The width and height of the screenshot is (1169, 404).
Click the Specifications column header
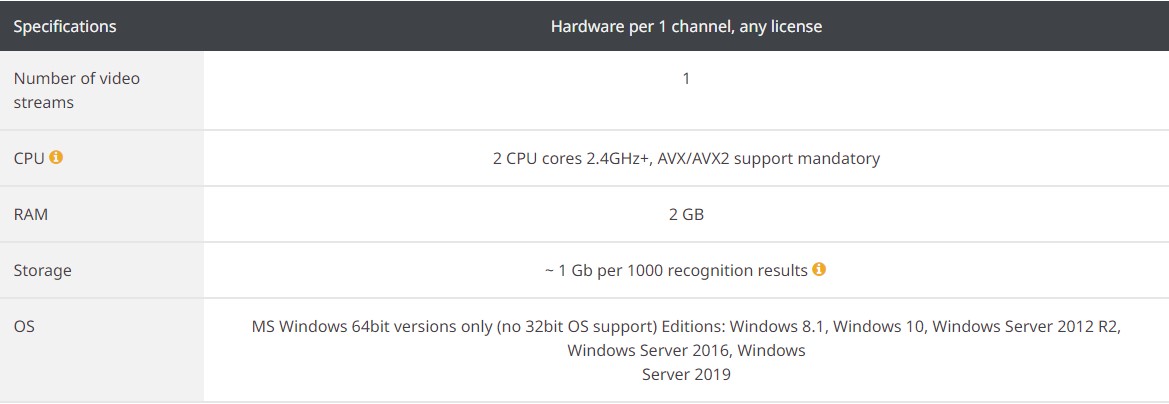[65, 26]
